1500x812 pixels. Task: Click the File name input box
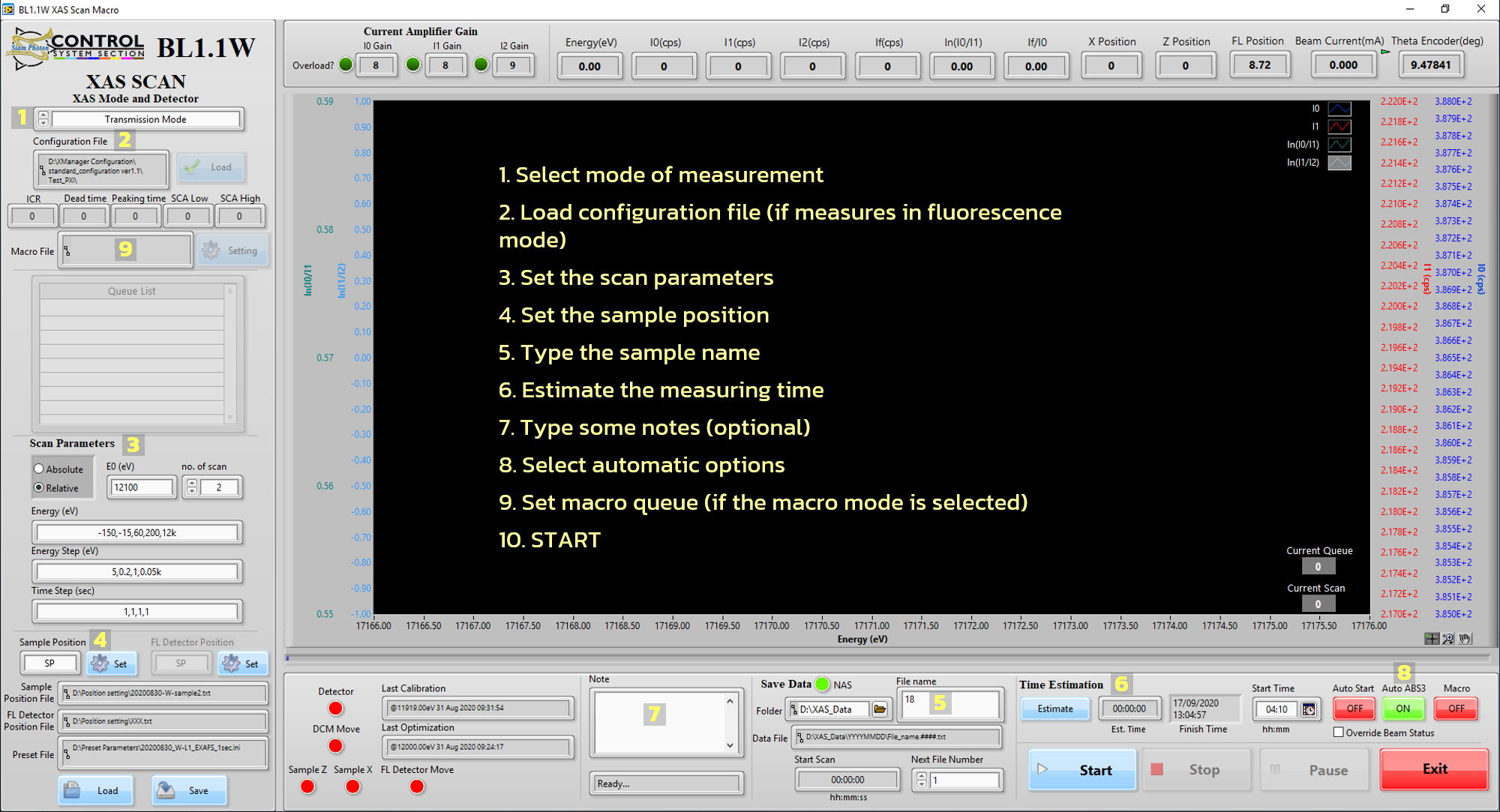click(x=950, y=705)
